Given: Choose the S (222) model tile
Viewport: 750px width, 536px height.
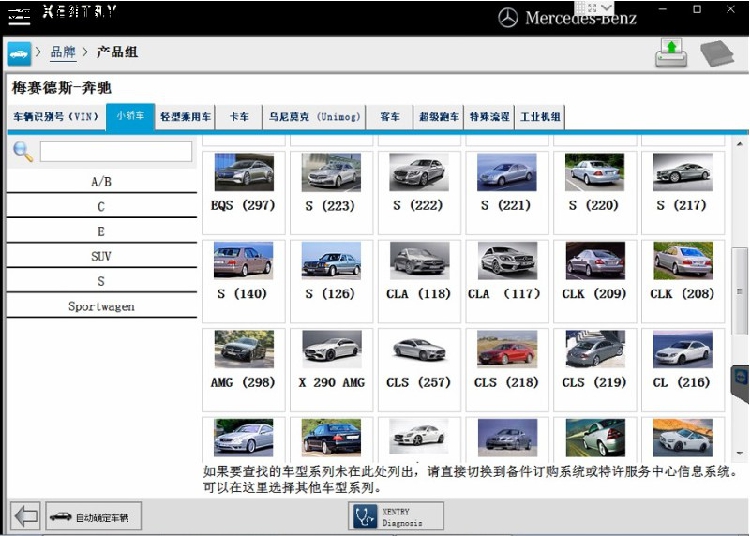Looking at the screenshot, I should [x=419, y=192].
